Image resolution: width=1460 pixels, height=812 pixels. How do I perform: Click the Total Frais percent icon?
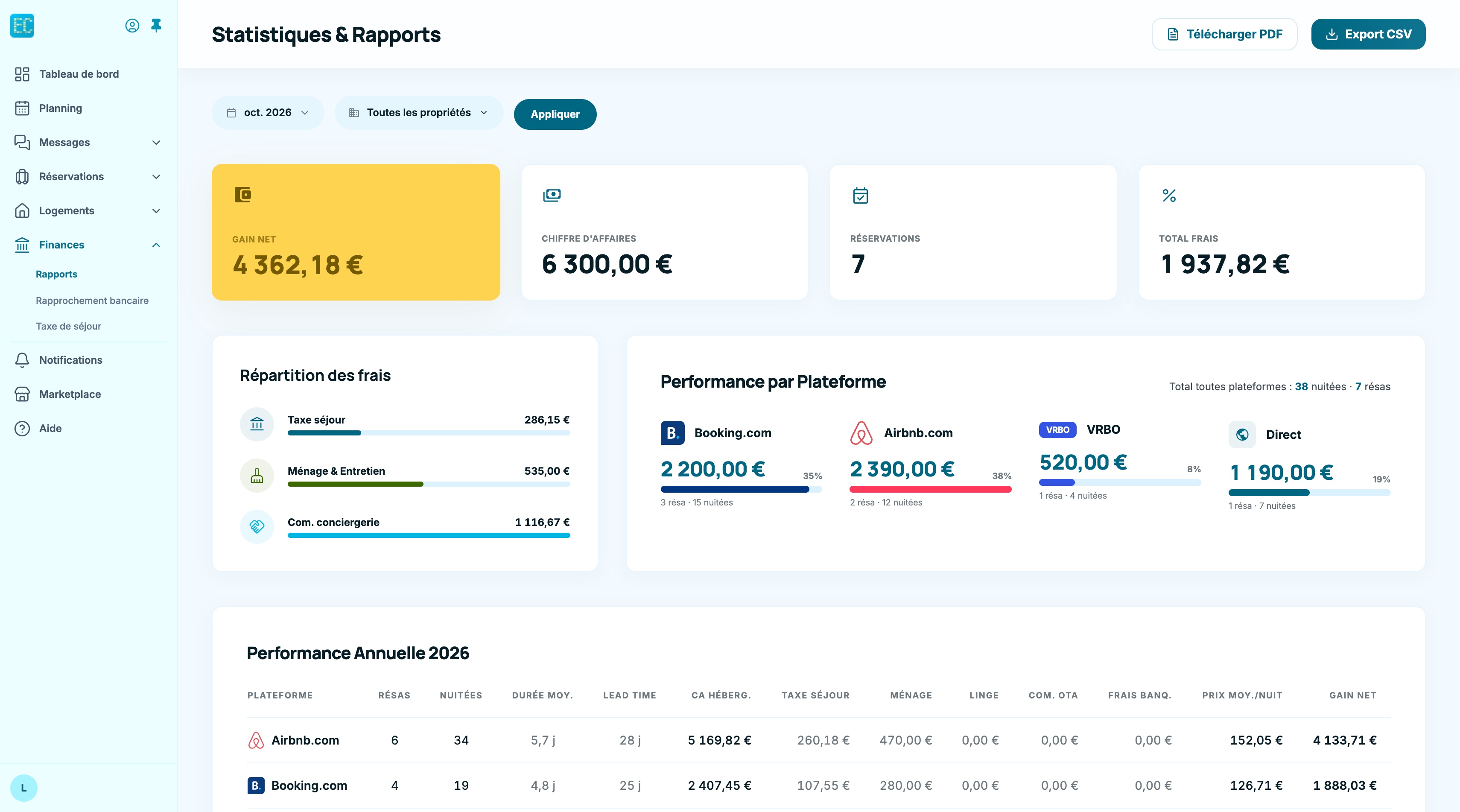[x=1169, y=196]
